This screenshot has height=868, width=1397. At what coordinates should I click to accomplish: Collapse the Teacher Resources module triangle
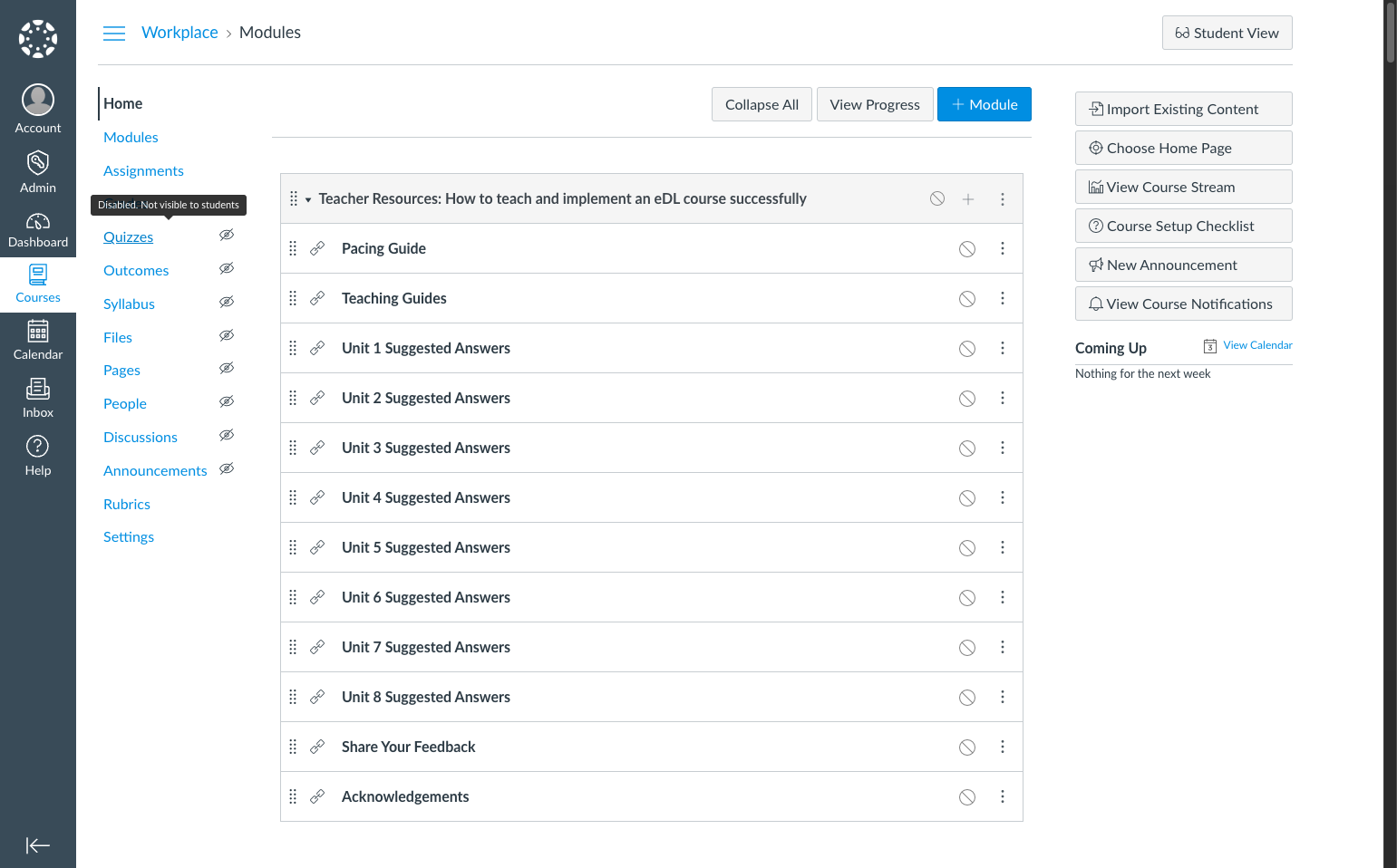308,199
